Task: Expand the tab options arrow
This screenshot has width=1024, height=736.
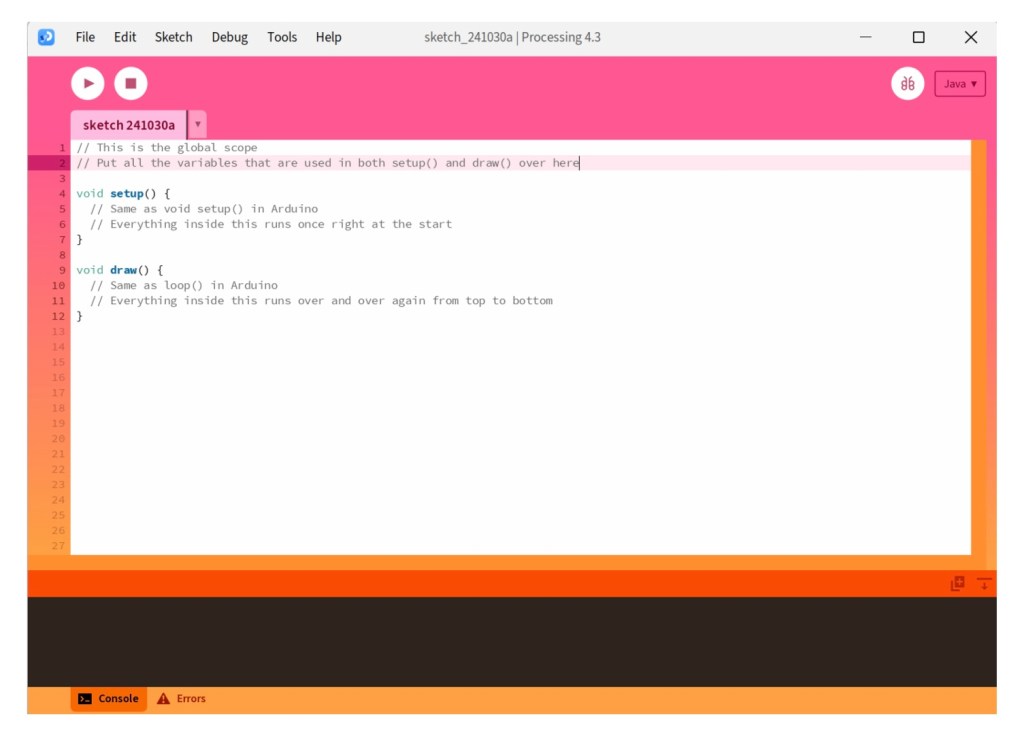Action: coord(198,125)
